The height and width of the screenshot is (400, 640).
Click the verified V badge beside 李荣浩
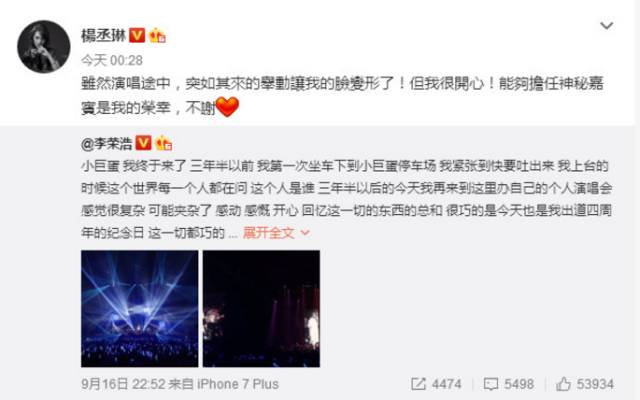pyautogui.click(x=143, y=143)
